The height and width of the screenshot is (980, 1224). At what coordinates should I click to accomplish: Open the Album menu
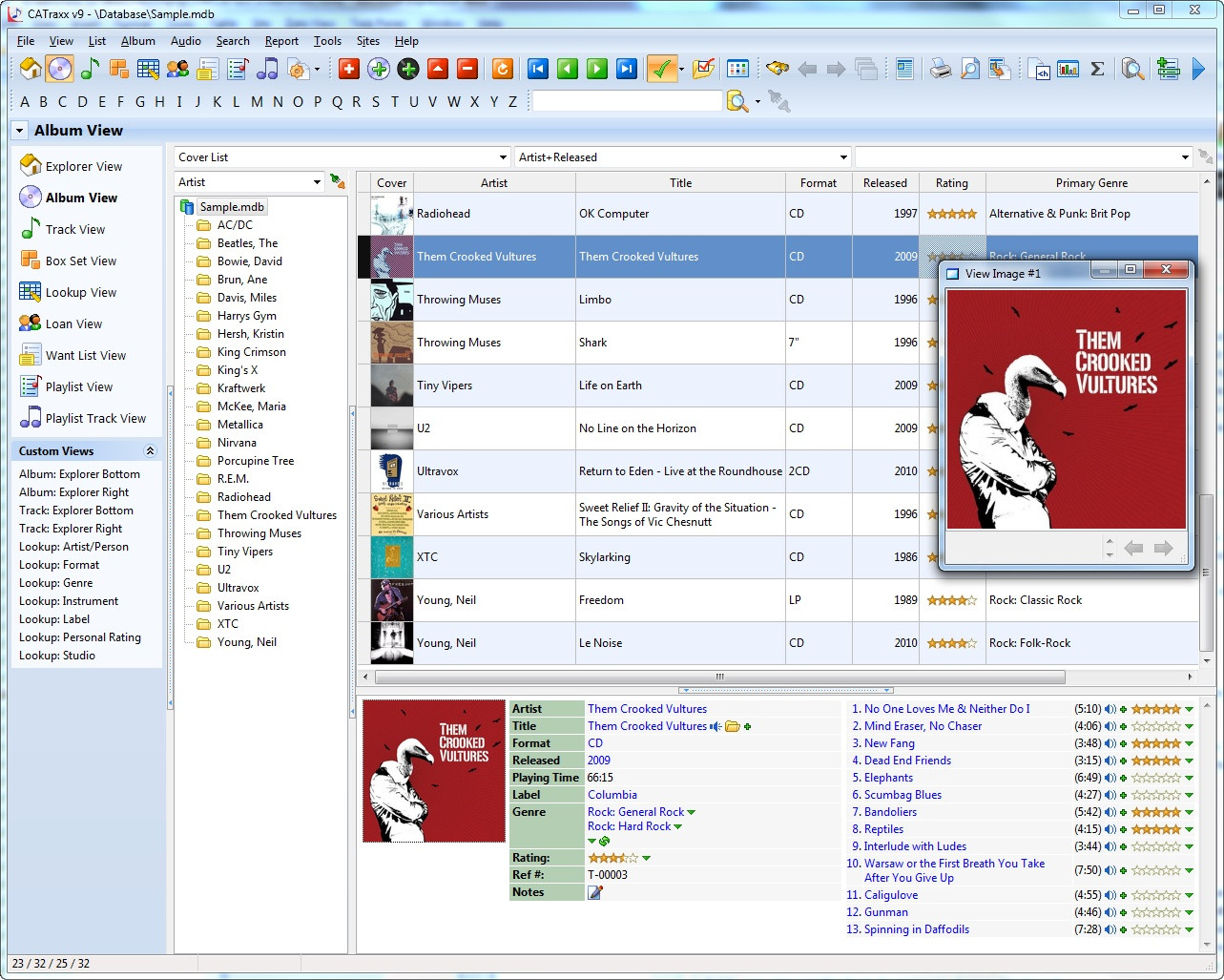coord(137,41)
